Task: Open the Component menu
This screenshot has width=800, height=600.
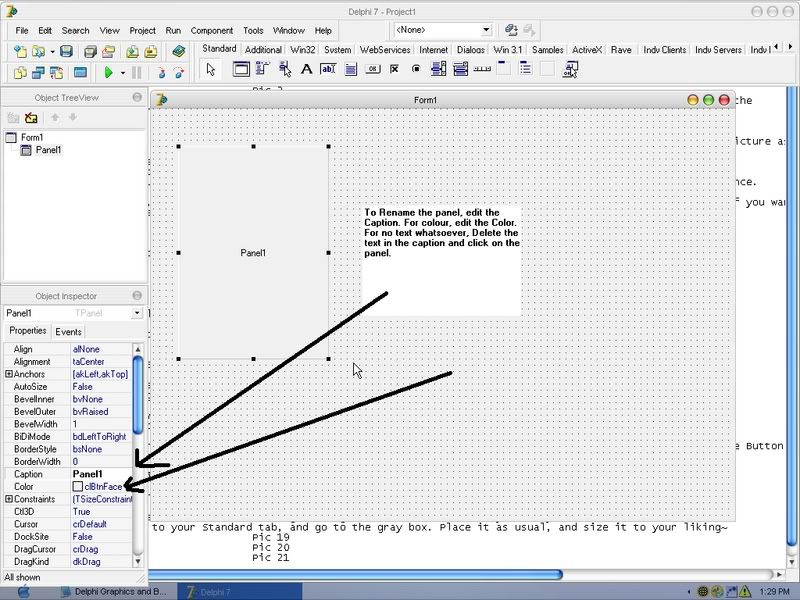Action: [x=211, y=31]
